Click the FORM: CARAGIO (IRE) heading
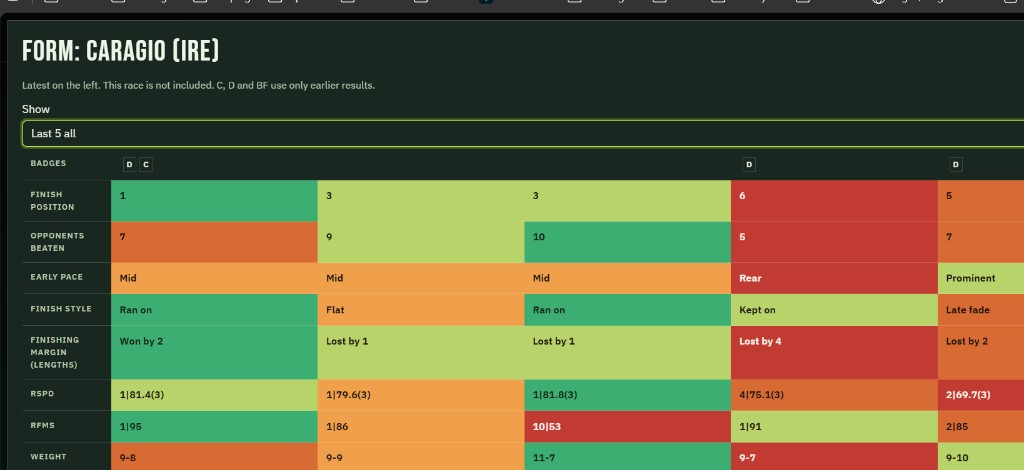1024x470 pixels. click(121, 51)
